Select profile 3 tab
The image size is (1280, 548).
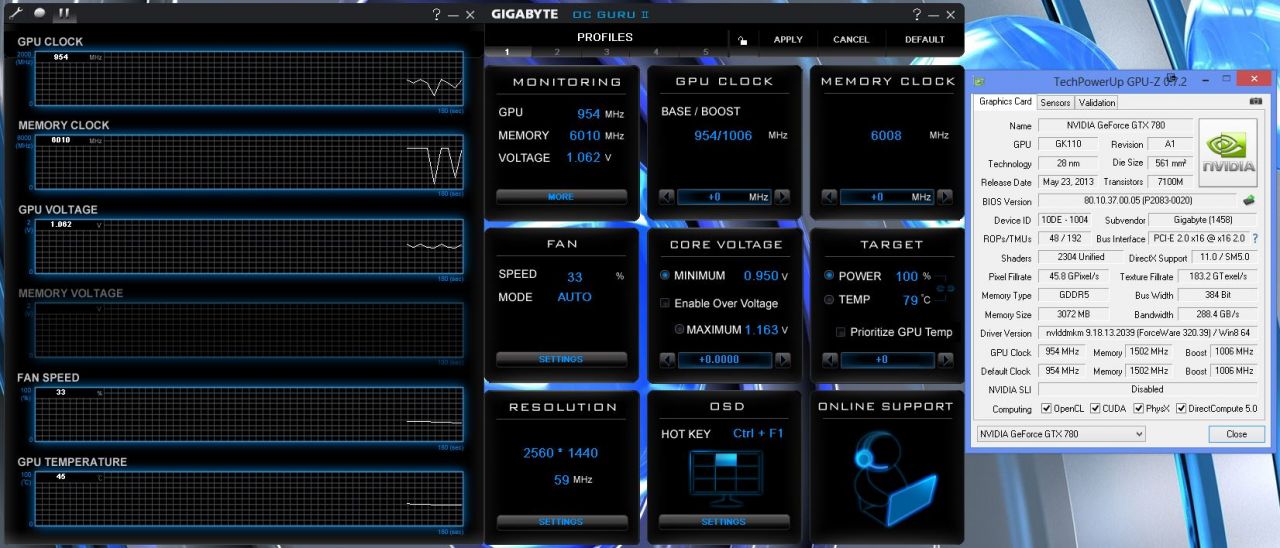pyautogui.click(x=606, y=52)
